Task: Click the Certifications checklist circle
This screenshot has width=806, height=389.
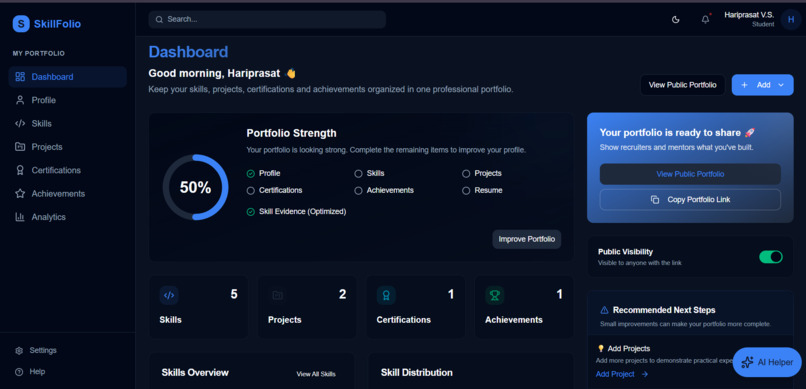Action: pos(251,191)
